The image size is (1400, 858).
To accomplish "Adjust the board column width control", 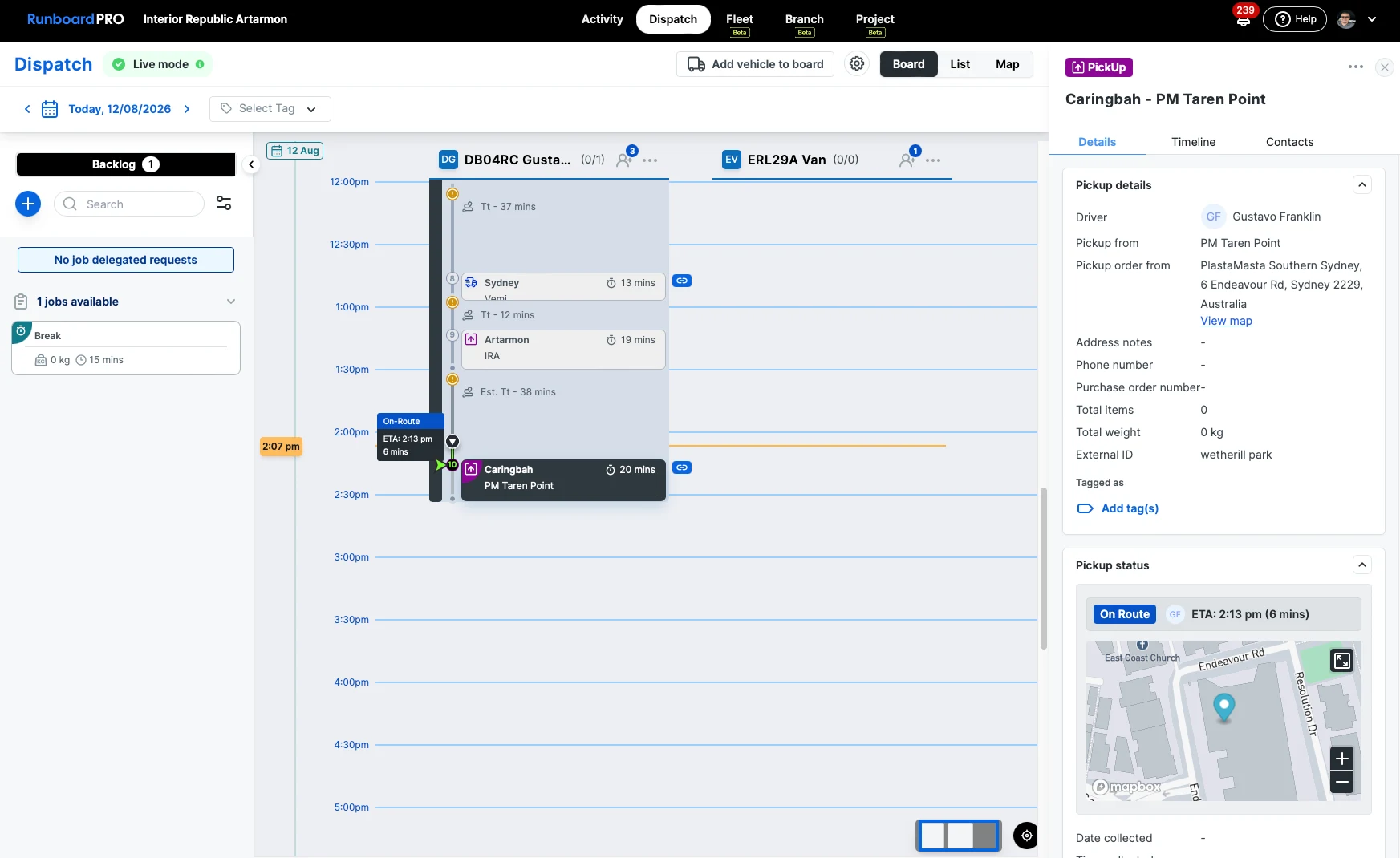I will tap(959, 836).
